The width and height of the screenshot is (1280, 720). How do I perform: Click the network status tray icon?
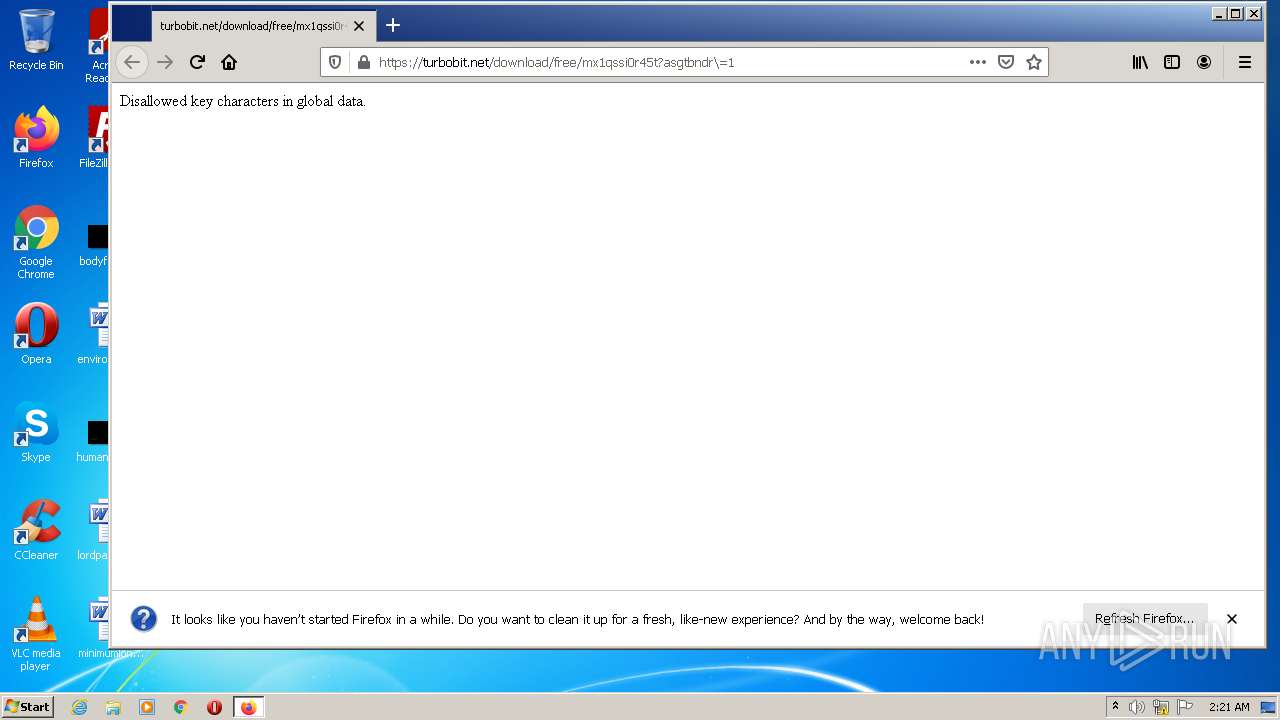(x=1160, y=707)
